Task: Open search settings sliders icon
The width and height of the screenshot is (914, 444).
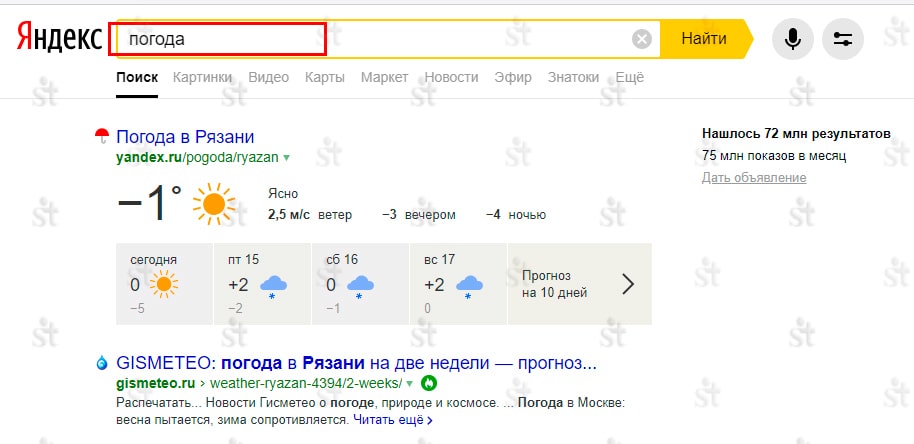Action: pos(843,39)
